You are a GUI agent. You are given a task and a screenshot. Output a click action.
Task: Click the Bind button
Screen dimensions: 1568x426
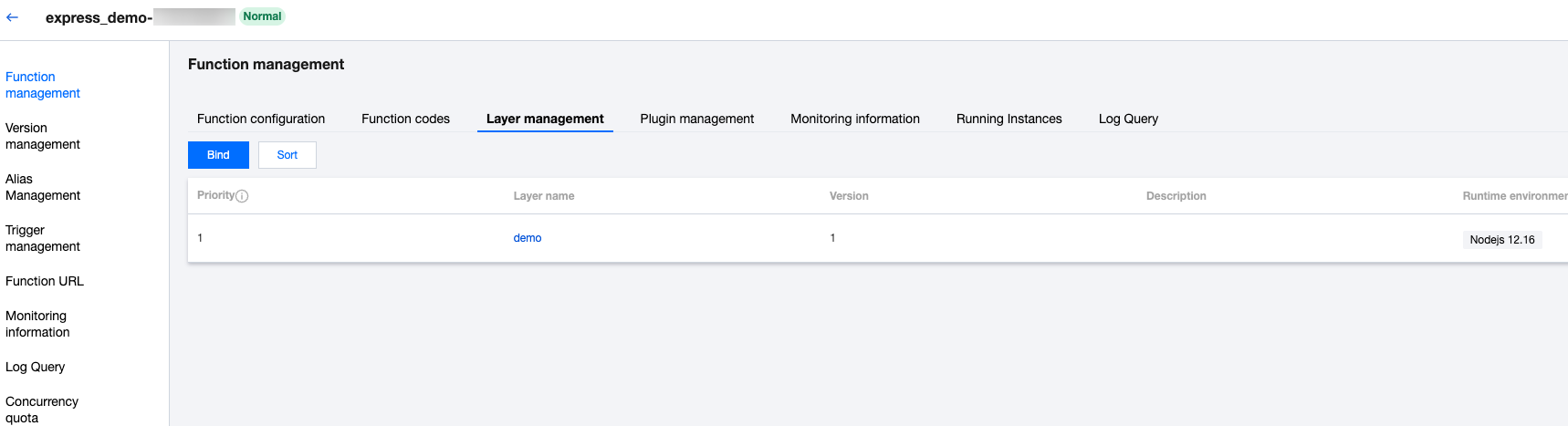click(218, 155)
